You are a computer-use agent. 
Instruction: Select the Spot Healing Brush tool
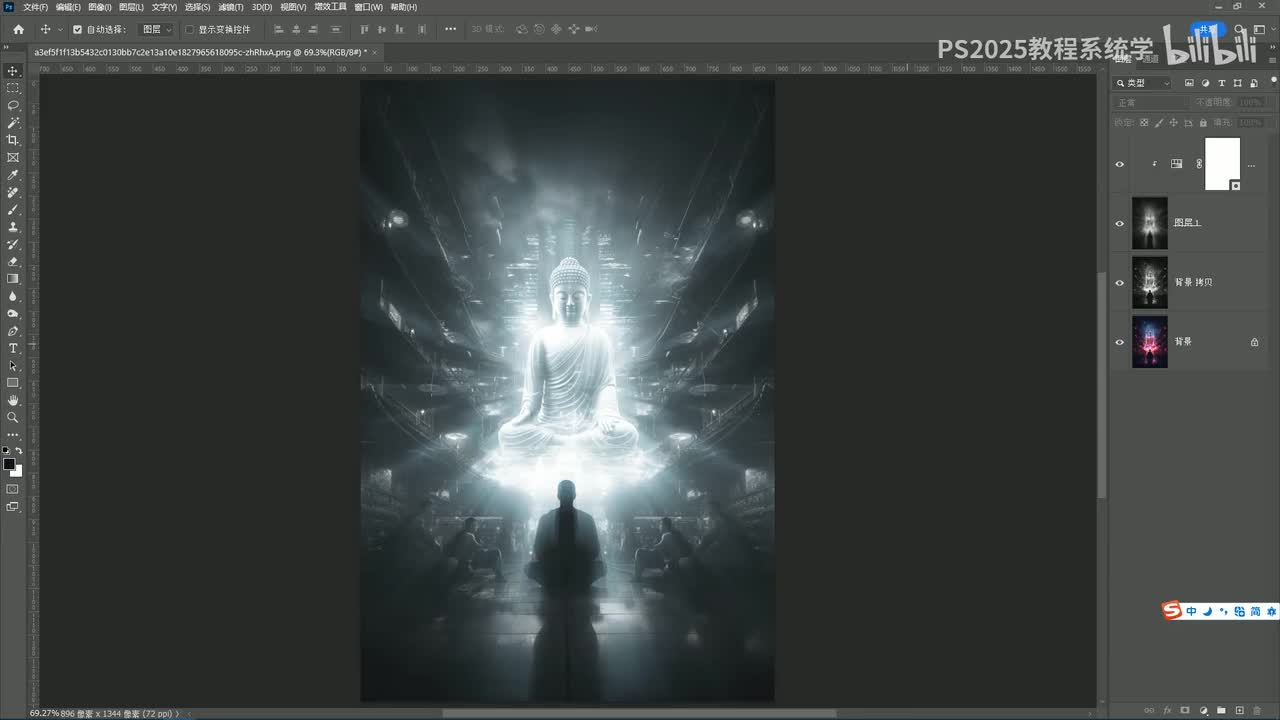click(x=13, y=192)
